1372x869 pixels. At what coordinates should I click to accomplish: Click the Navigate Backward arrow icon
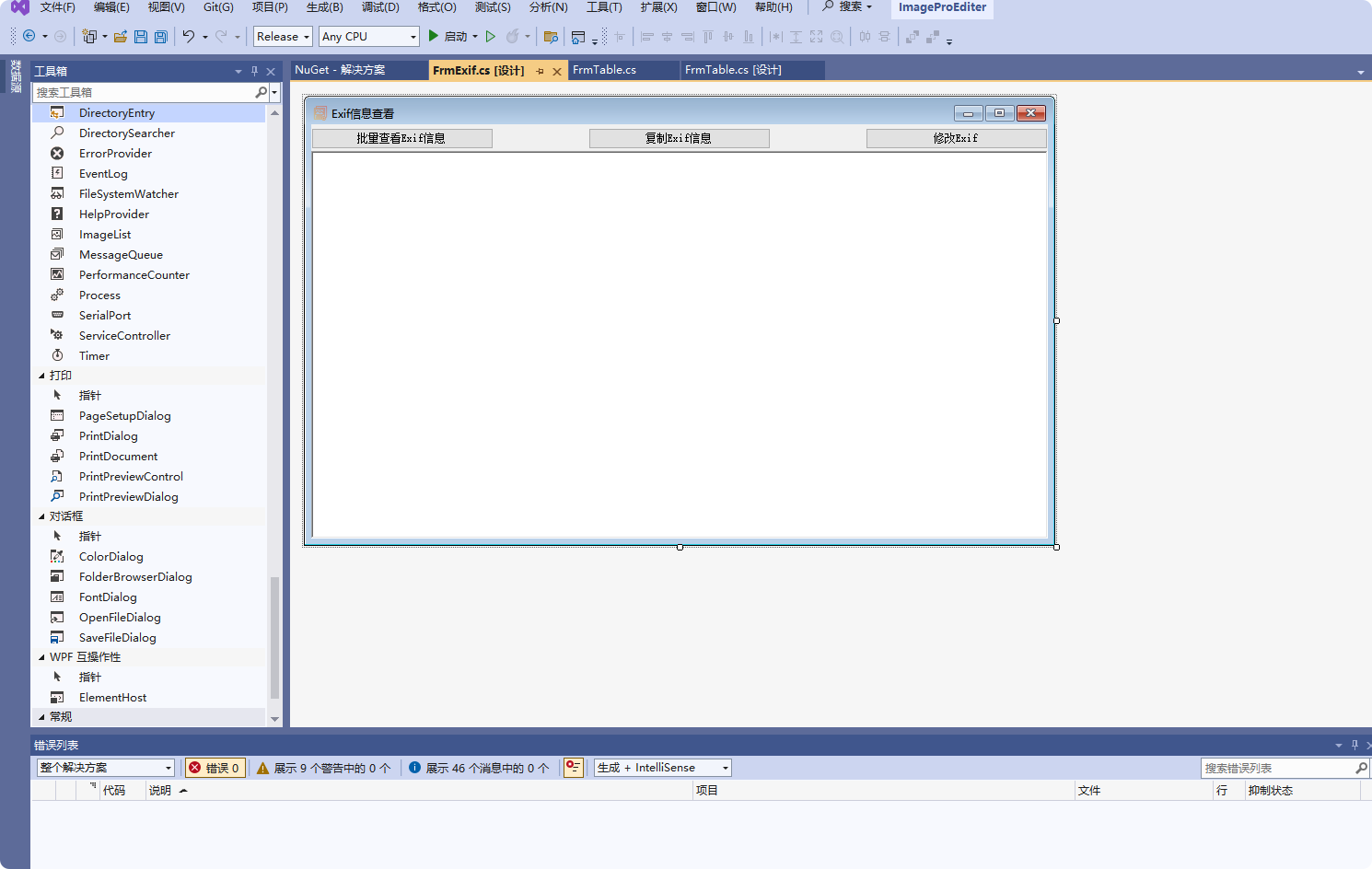click(29, 36)
